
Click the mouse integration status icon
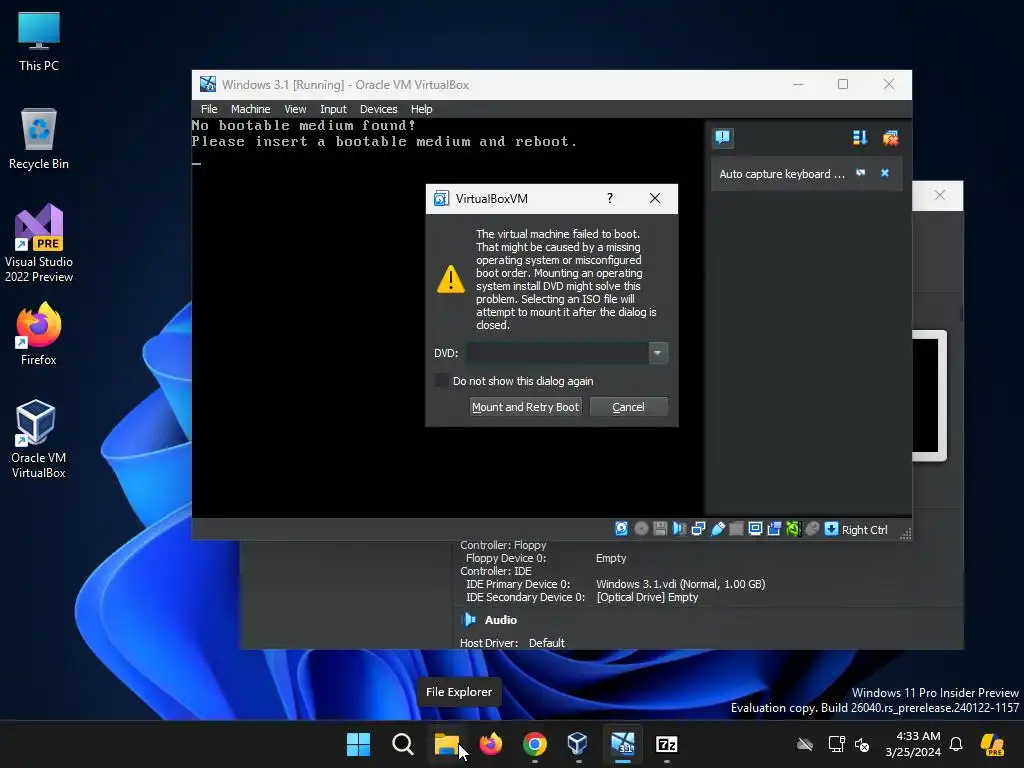812,529
